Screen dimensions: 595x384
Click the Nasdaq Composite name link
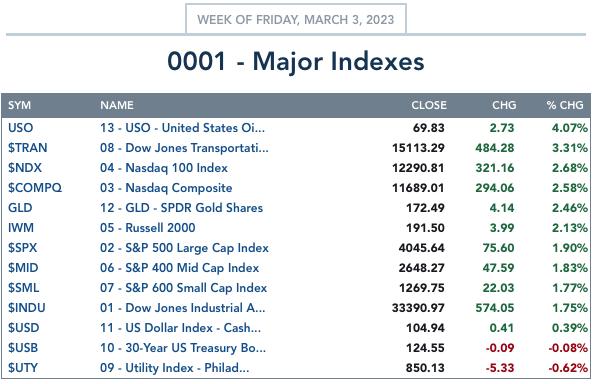coord(166,188)
